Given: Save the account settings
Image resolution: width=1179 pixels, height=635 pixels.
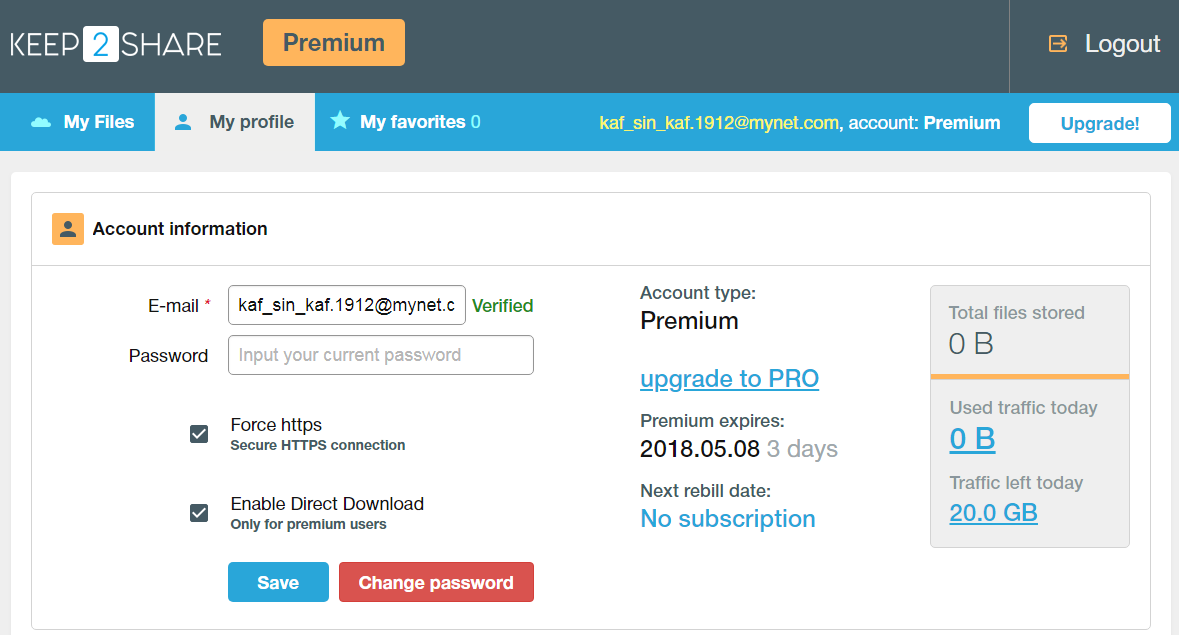Looking at the screenshot, I should (x=278, y=582).
